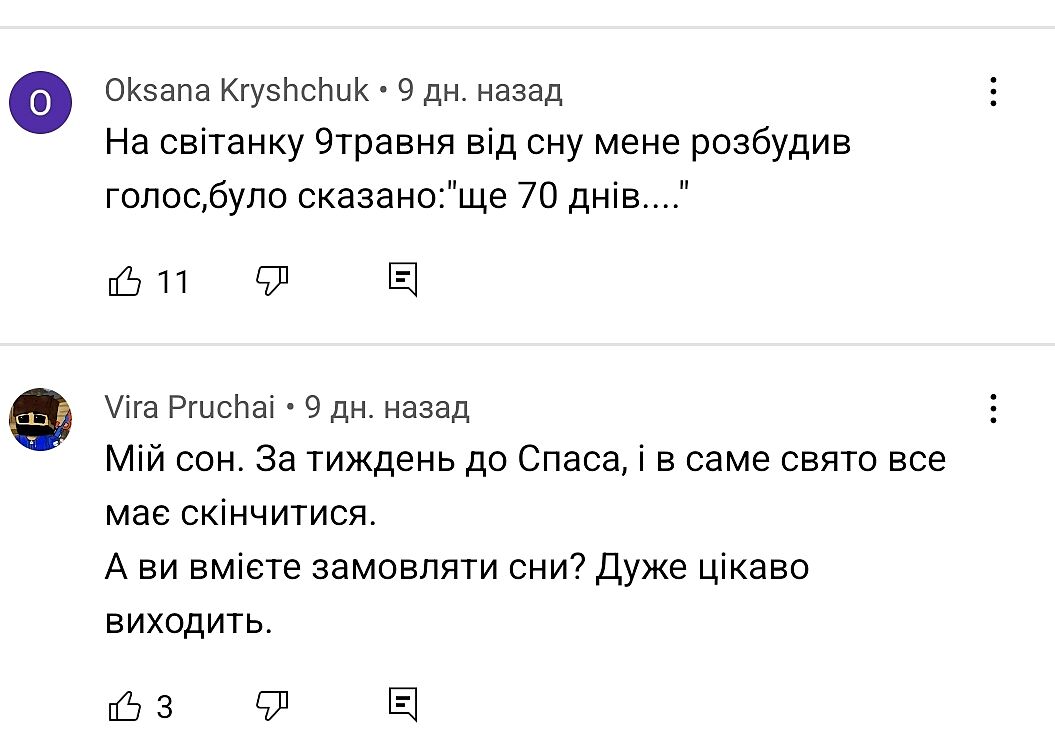
Task: Open options menu for Oksana Kryshchuk's comment
Action: click(x=993, y=92)
